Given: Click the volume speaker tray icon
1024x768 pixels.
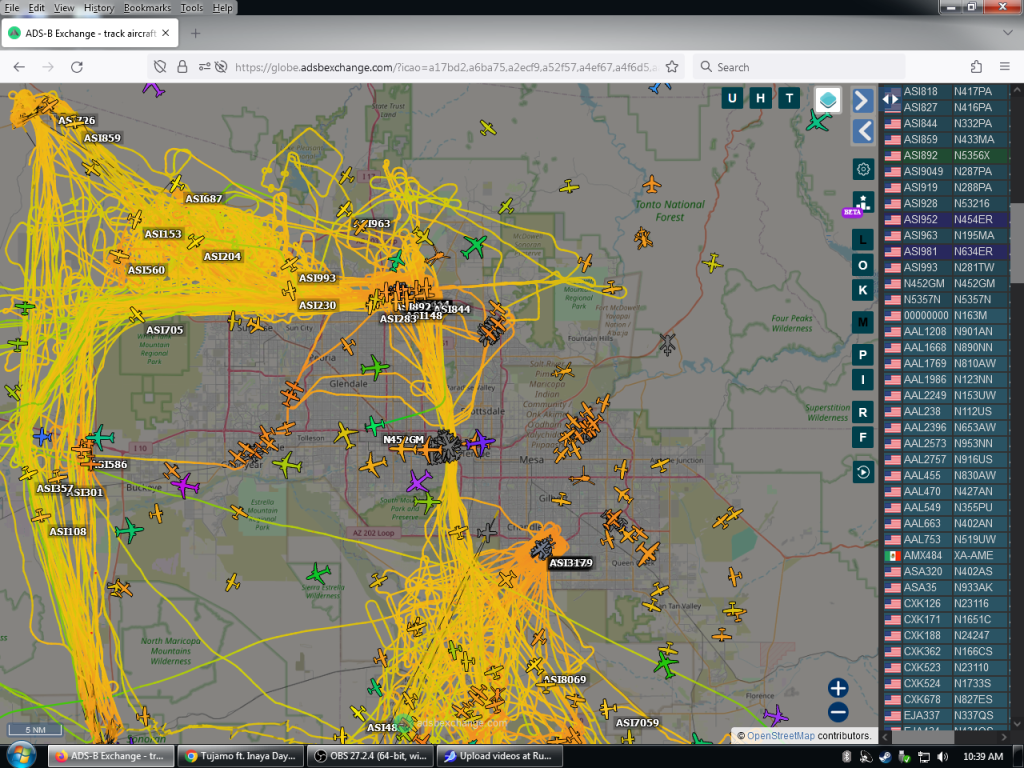Looking at the screenshot, I should coord(942,757).
